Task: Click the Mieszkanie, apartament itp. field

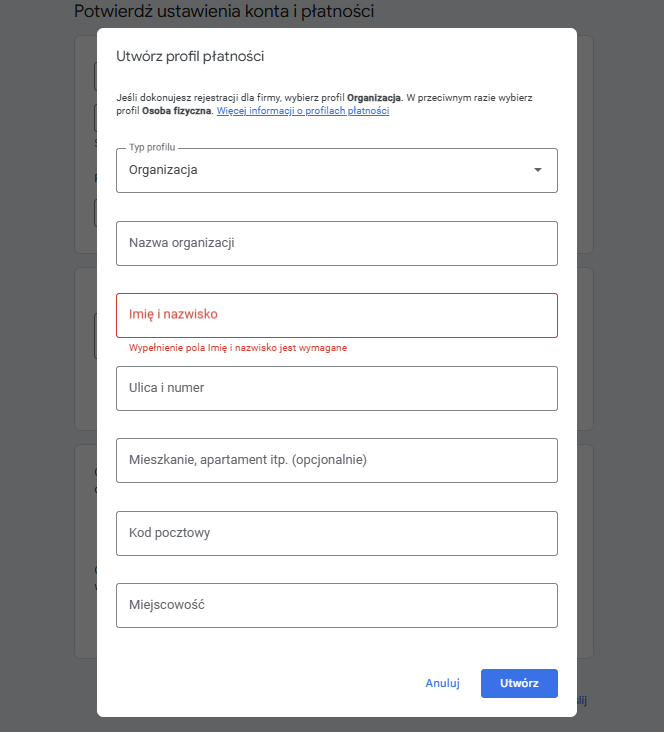Action: 336,460
